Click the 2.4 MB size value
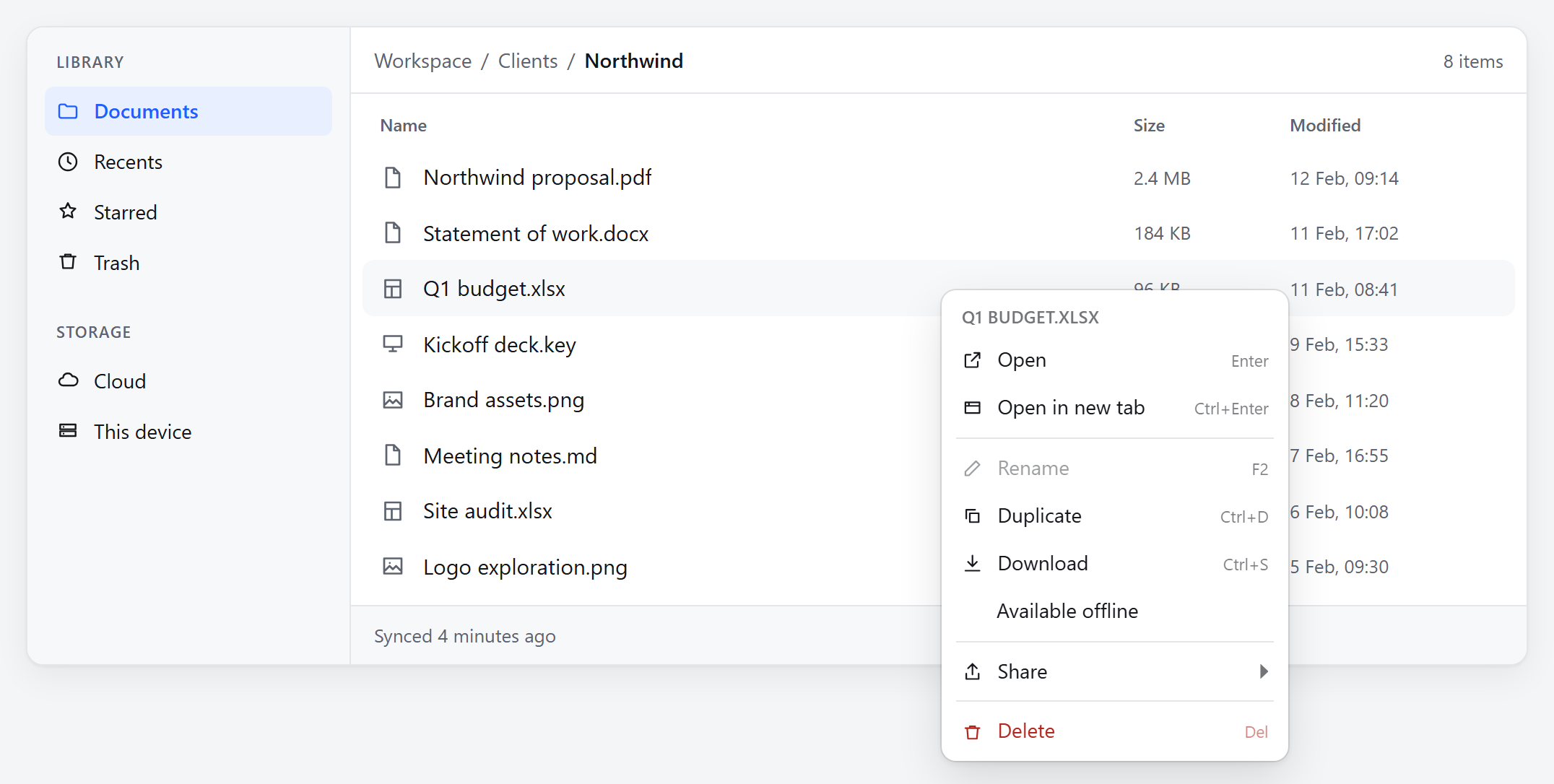The height and width of the screenshot is (784, 1554). click(1162, 178)
